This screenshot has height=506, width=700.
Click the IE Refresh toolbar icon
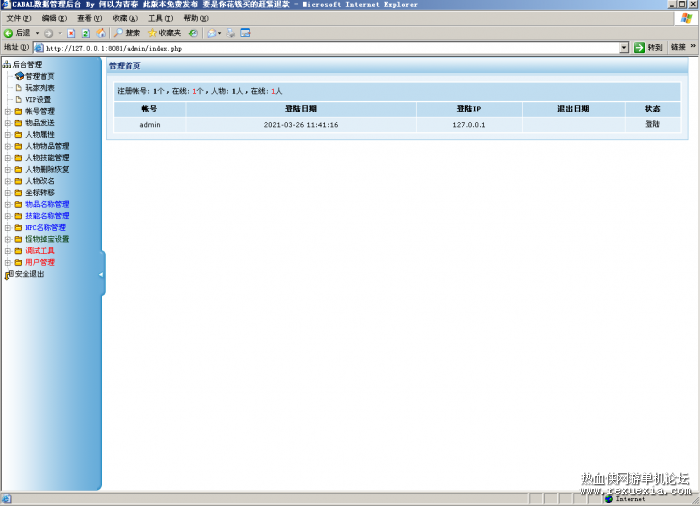(85, 33)
